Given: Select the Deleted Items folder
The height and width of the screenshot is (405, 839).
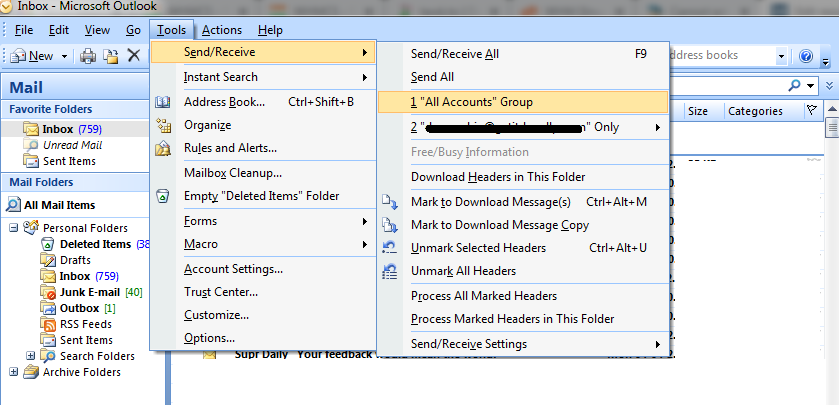Looking at the screenshot, I should (95, 244).
